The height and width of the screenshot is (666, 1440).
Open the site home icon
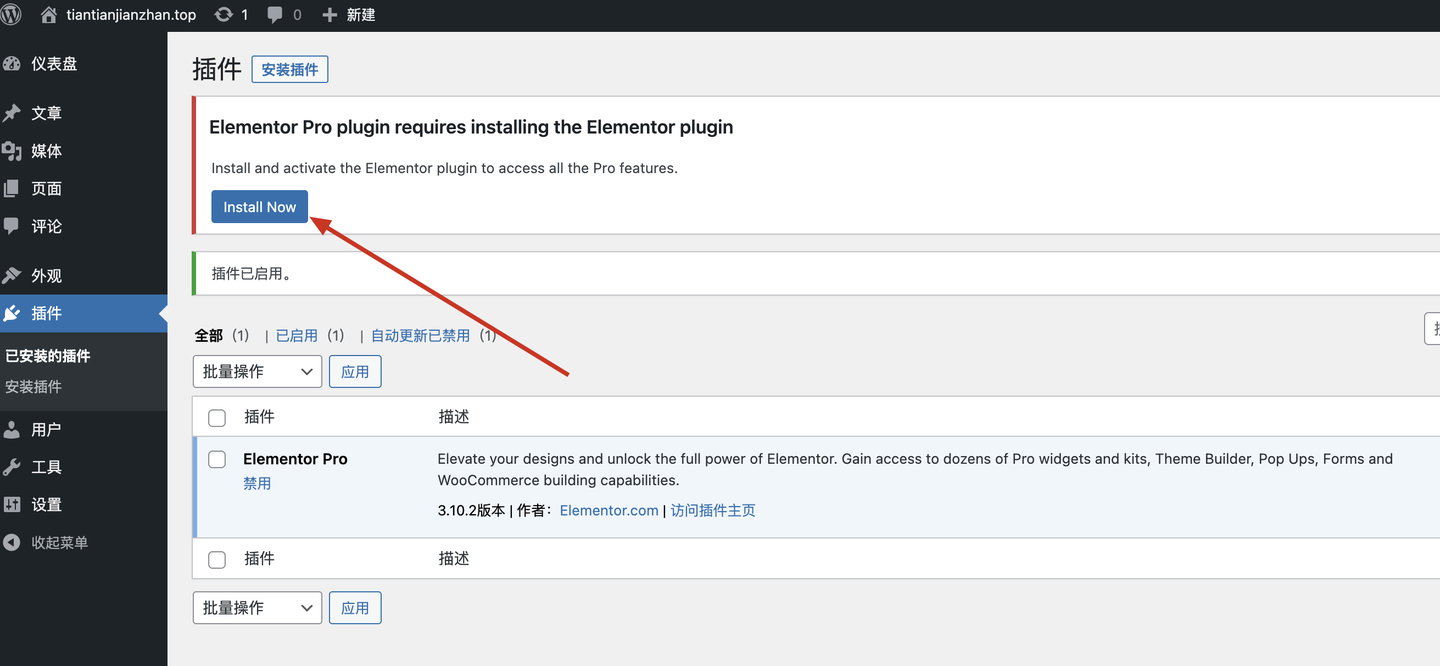(x=49, y=15)
